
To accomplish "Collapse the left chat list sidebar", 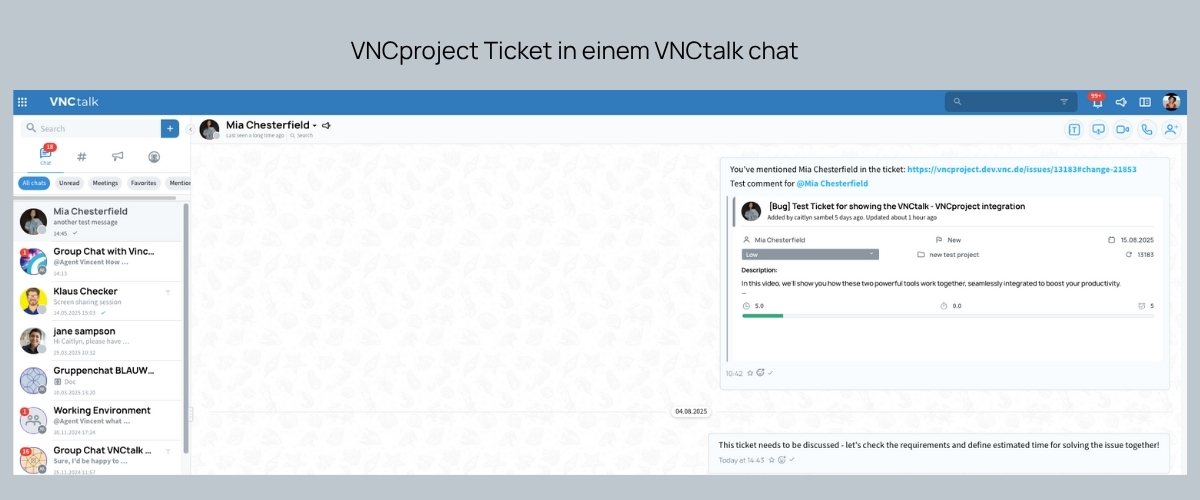I will [190, 129].
